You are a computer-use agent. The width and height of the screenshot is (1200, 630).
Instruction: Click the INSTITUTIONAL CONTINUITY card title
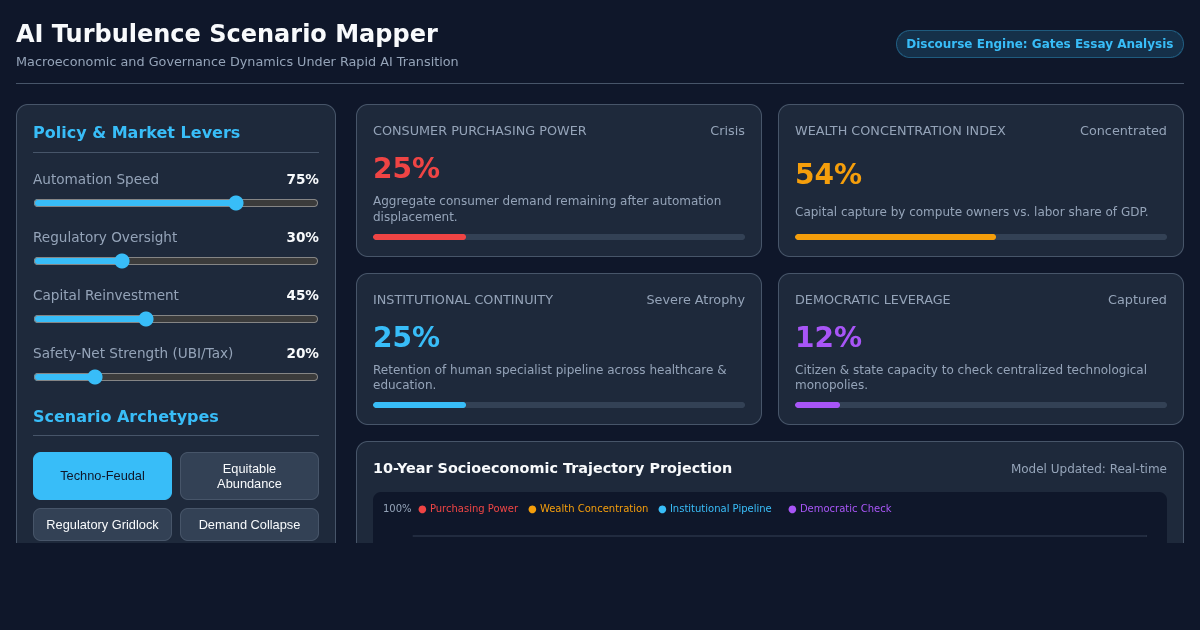pos(463,300)
